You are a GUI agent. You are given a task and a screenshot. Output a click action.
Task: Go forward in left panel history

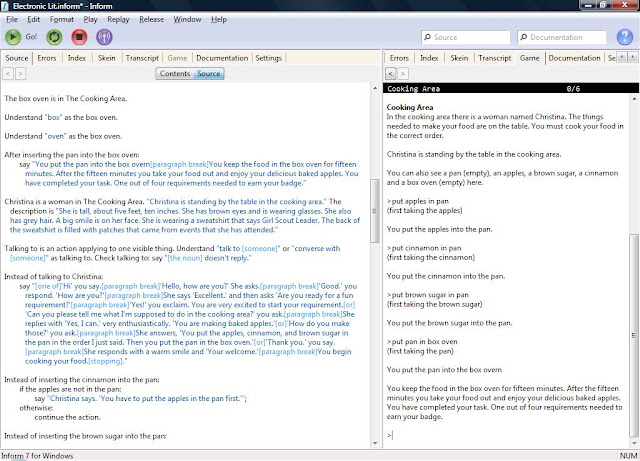coord(20,73)
